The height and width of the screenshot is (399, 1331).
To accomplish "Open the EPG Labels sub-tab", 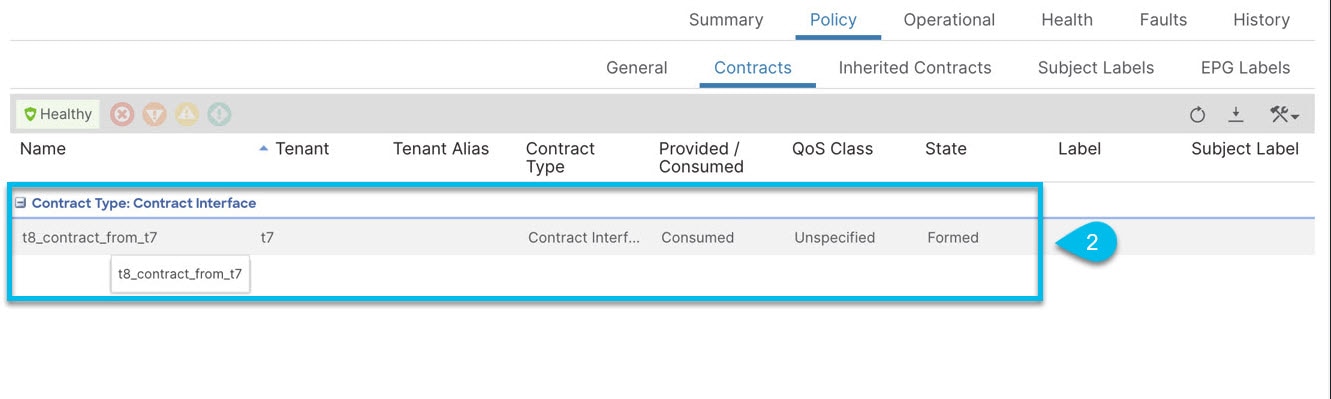I will [x=1245, y=68].
